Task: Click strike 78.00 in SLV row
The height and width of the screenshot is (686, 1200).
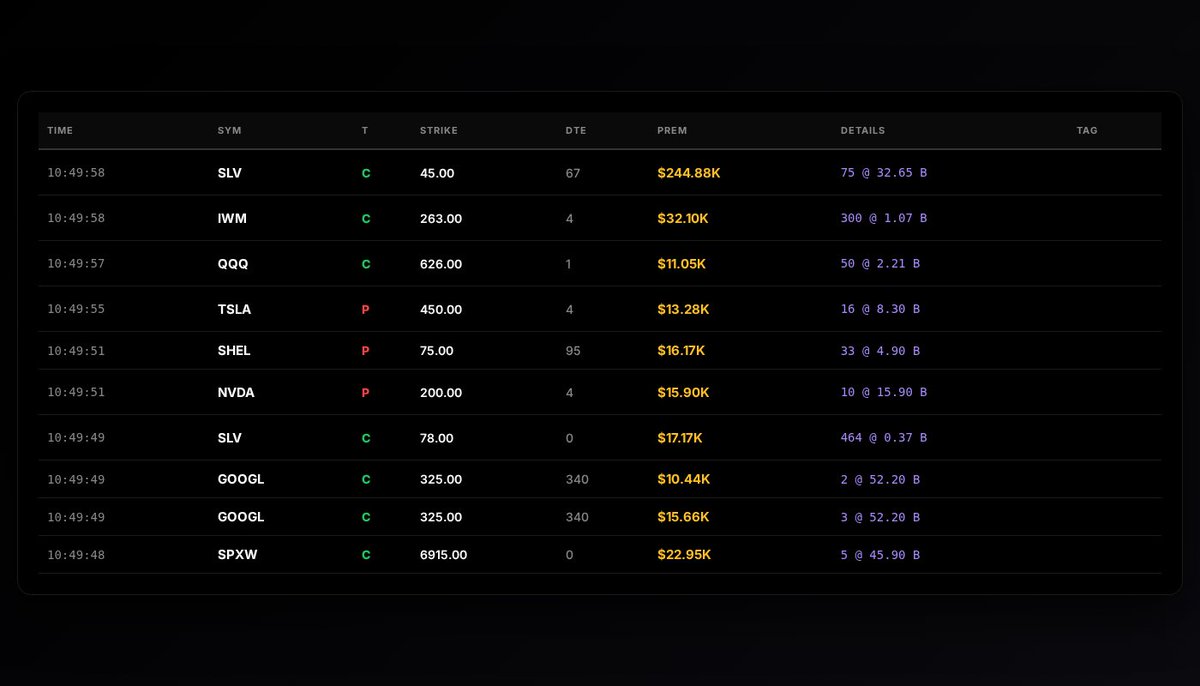Action: pyautogui.click(x=437, y=438)
